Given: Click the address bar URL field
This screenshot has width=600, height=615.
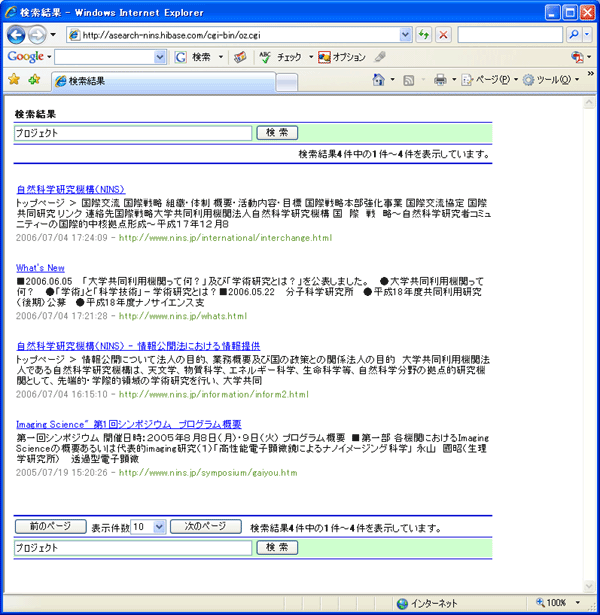Looking at the screenshot, I should pos(234,35).
